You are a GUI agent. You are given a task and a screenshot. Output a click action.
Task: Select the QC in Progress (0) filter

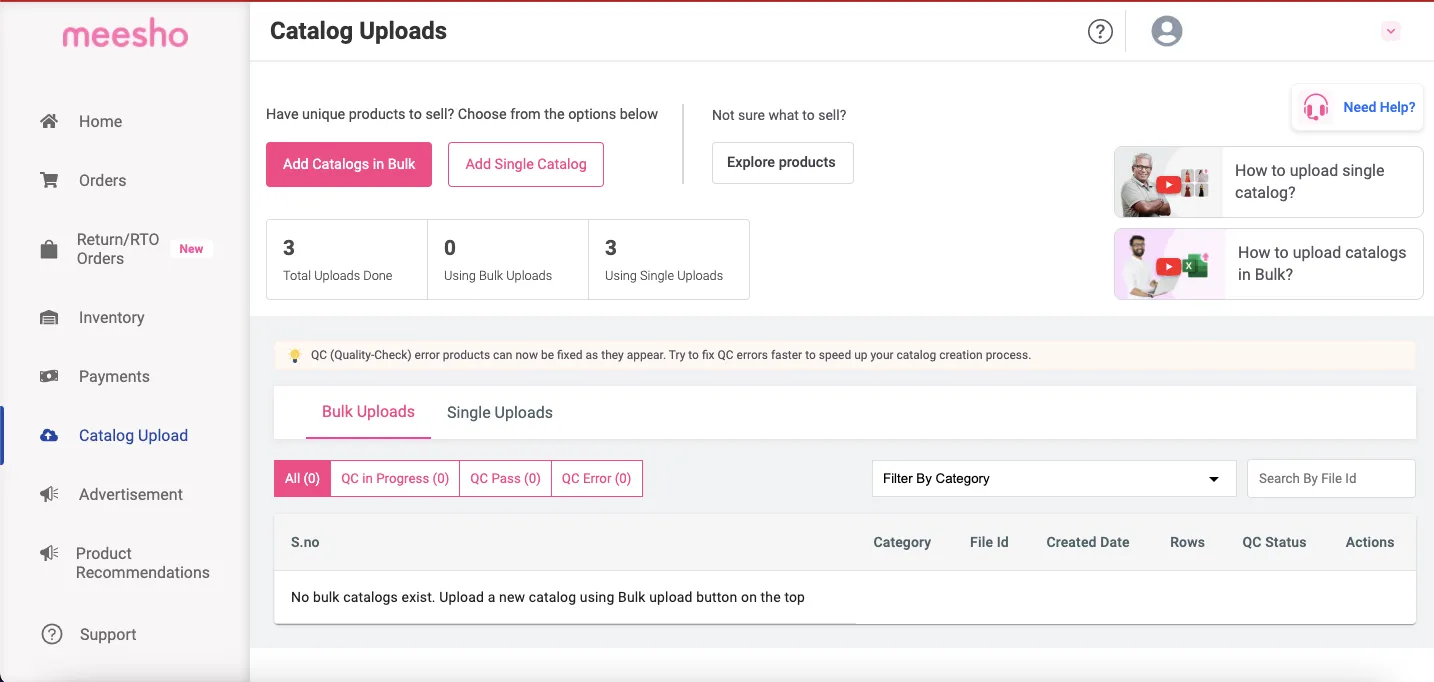(x=395, y=478)
